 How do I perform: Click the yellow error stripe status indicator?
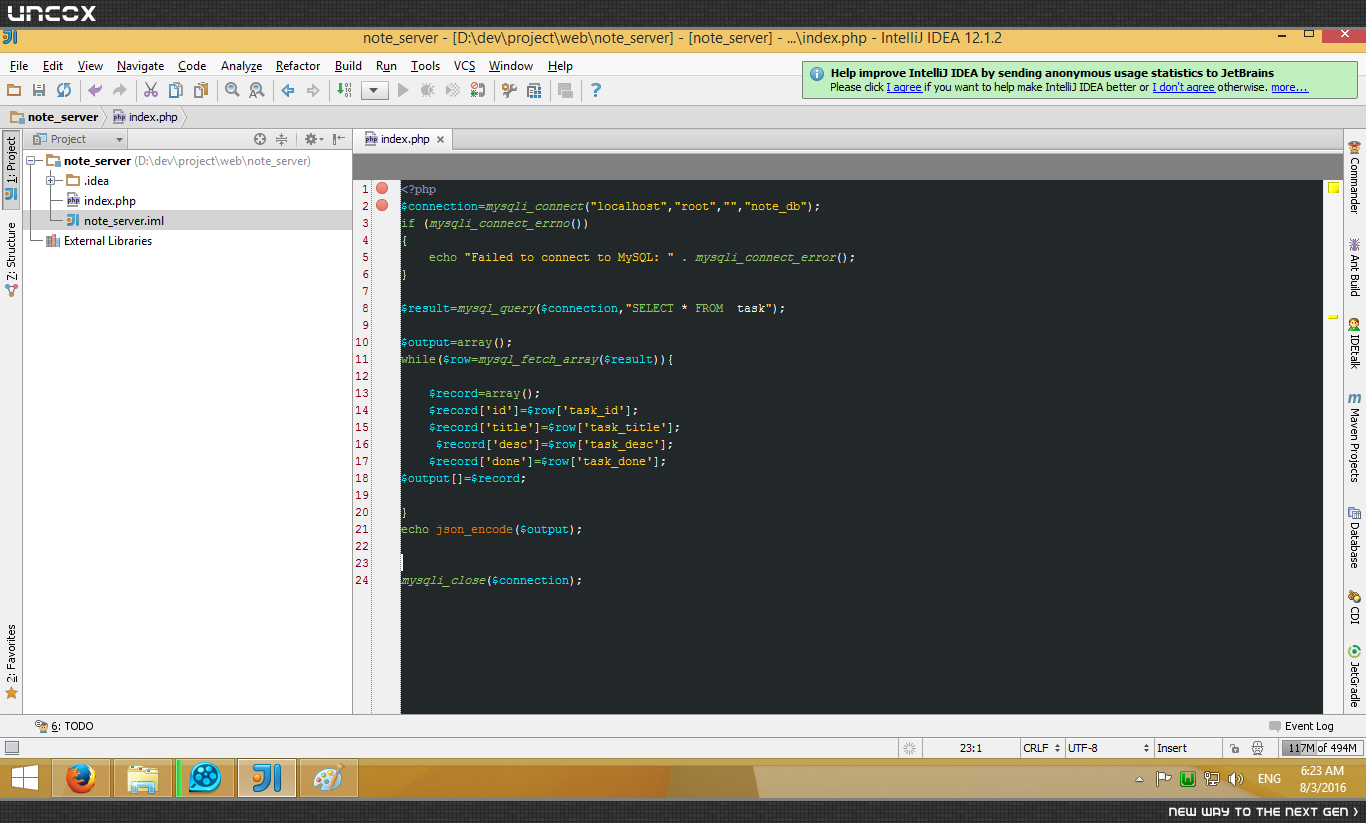pos(1333,187)
